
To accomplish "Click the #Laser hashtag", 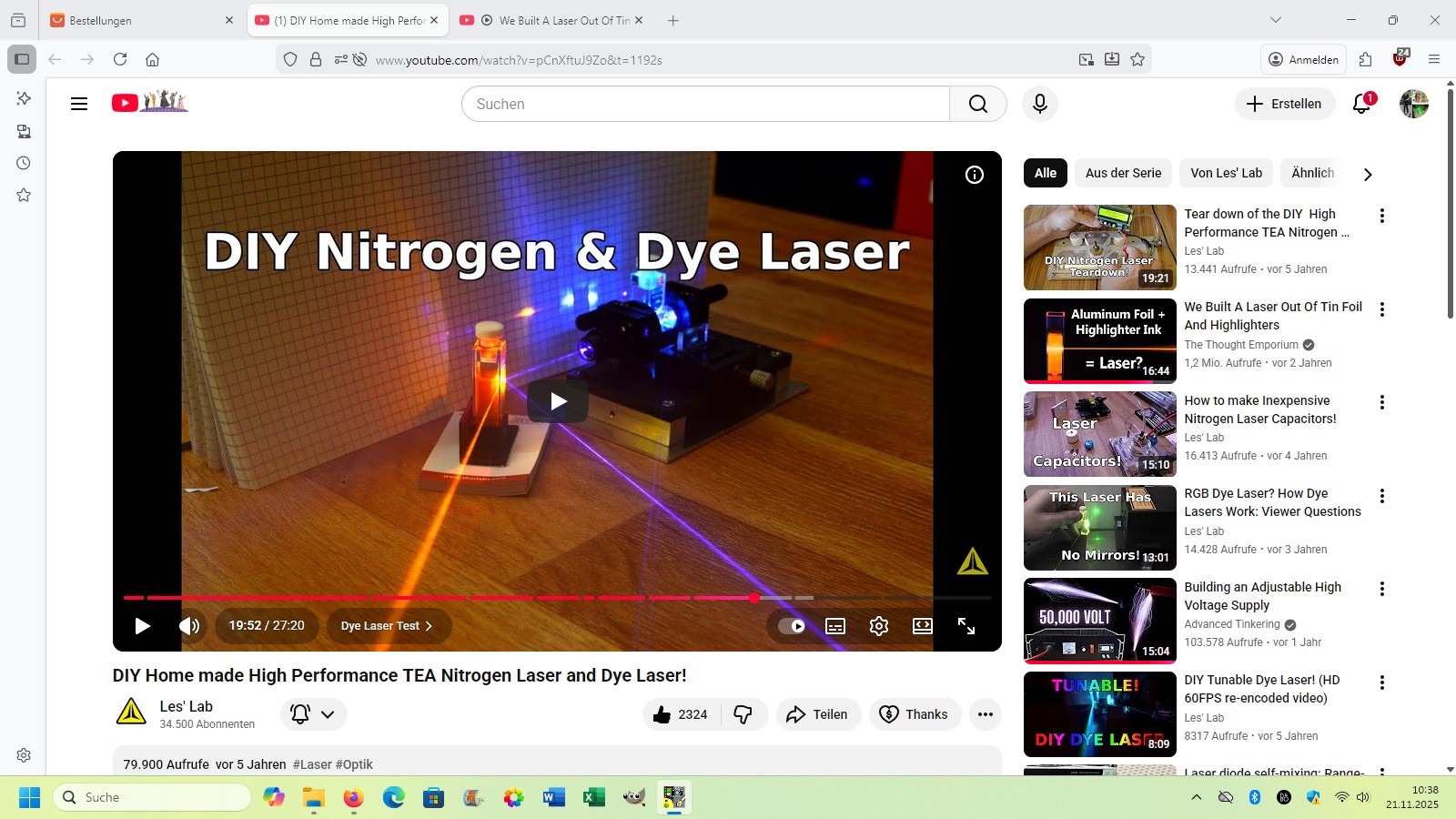I will [x=312, y=764].
